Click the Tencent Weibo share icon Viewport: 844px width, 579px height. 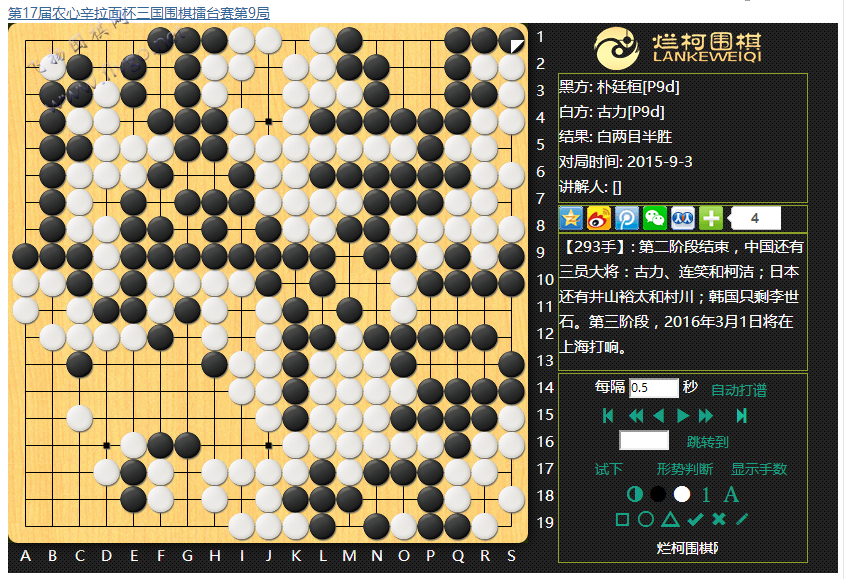627,218
